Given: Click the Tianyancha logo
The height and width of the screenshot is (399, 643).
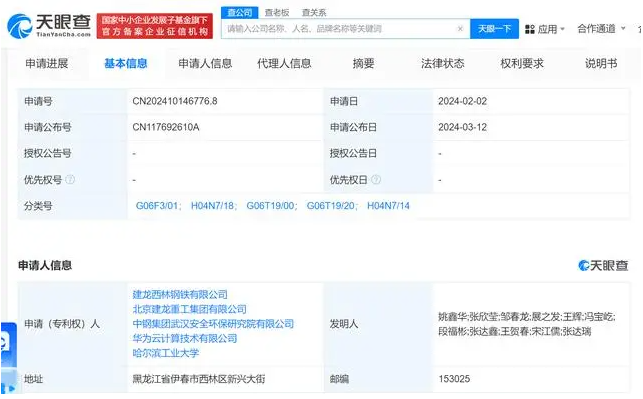Looking at the screenshot, I should pyautogui.click(x=49, y=26).
